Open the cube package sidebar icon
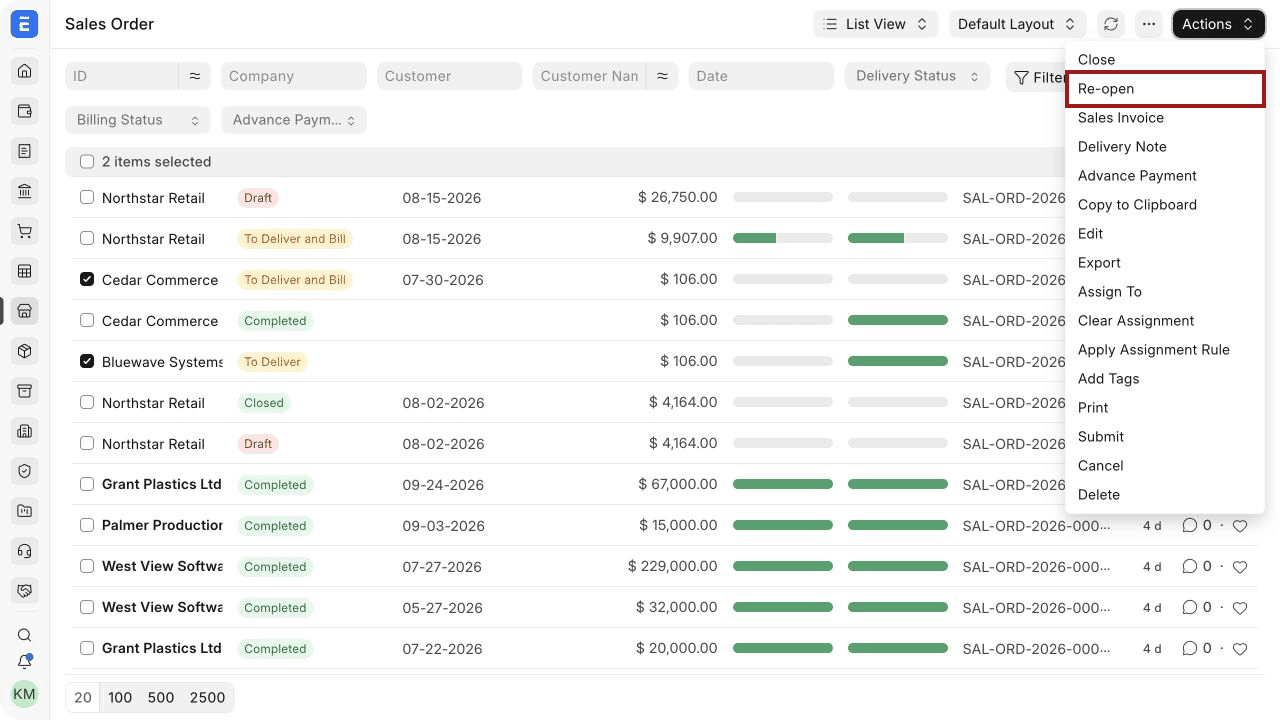Screen dimensions: 1280x720 (25, 351)
